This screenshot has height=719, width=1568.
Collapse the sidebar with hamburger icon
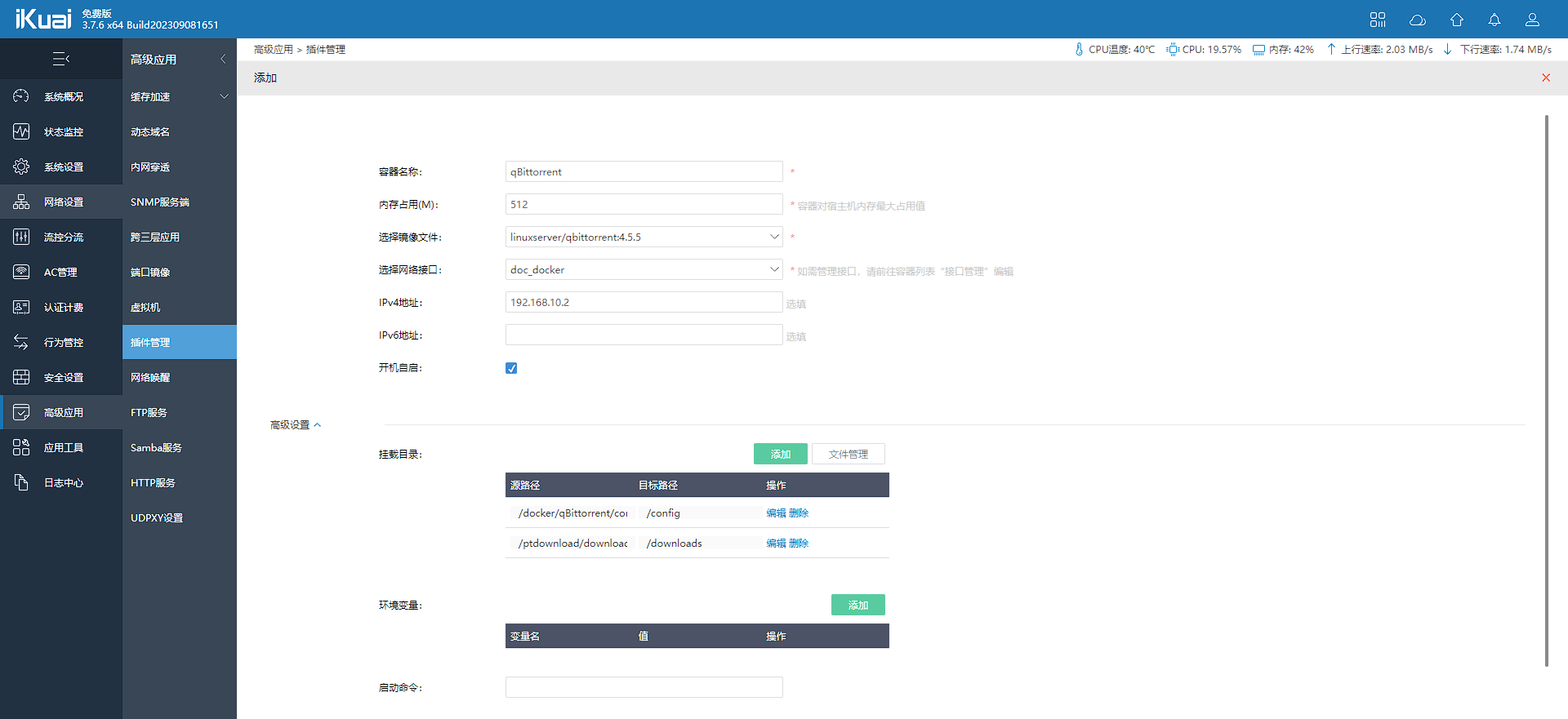61,59
